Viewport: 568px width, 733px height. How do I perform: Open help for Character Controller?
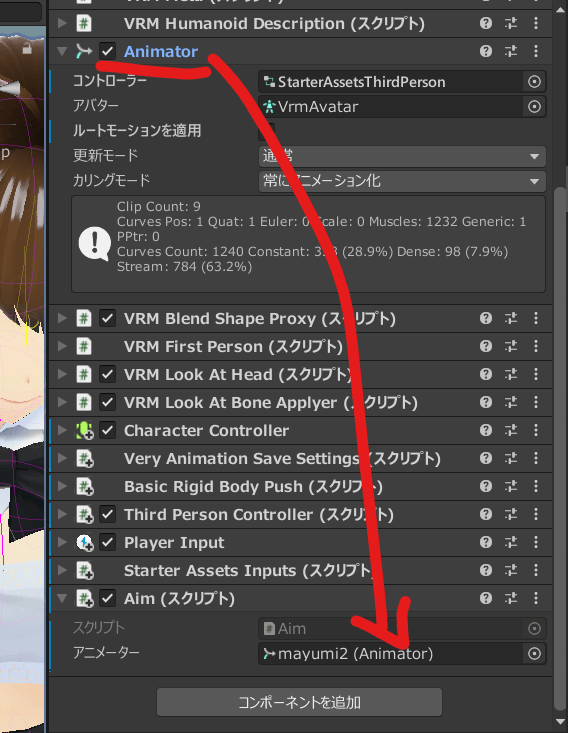486,431
